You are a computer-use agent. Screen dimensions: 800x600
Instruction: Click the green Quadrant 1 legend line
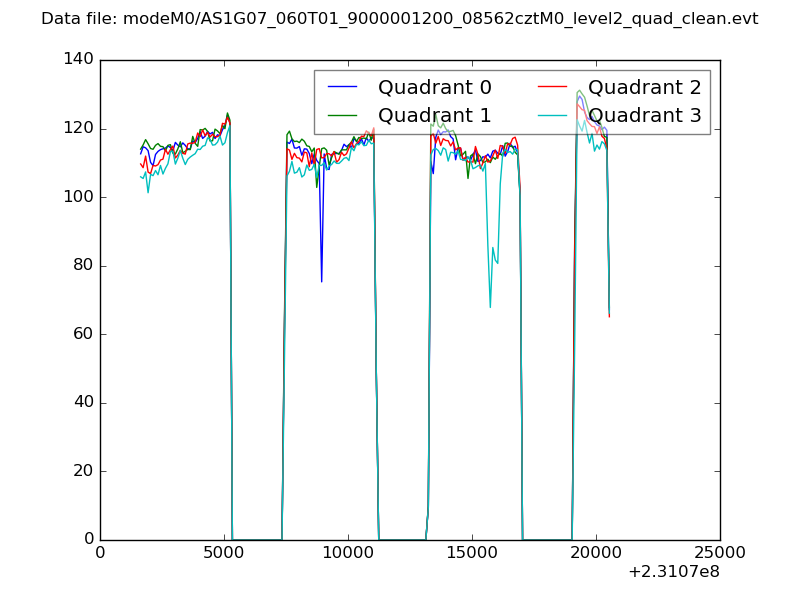click(342, 116)
